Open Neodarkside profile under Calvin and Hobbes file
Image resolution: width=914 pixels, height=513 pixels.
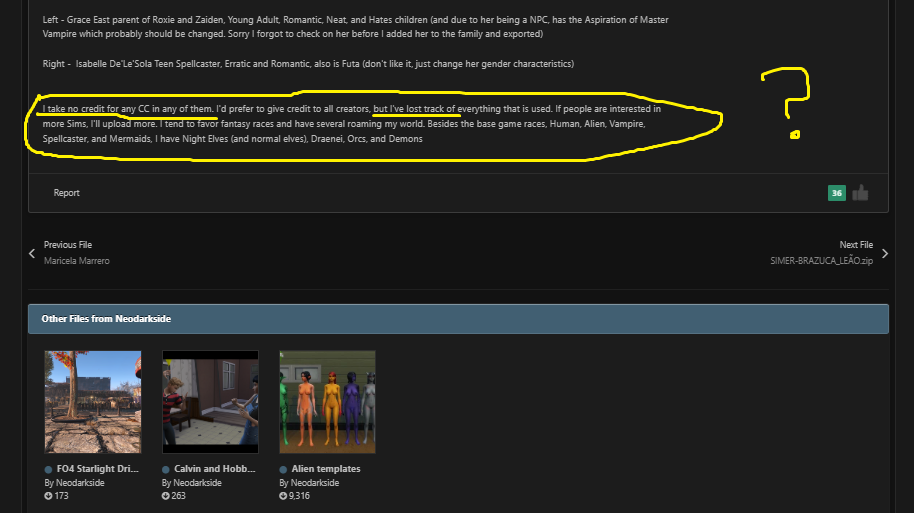pos(197,483)
